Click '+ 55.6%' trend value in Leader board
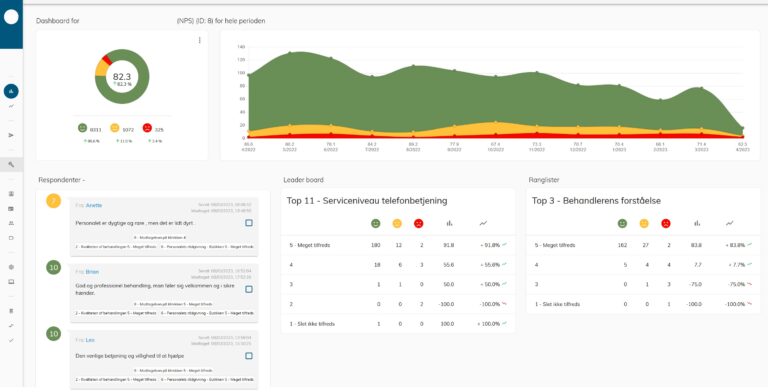768x392 pixels. coord(489,265)
